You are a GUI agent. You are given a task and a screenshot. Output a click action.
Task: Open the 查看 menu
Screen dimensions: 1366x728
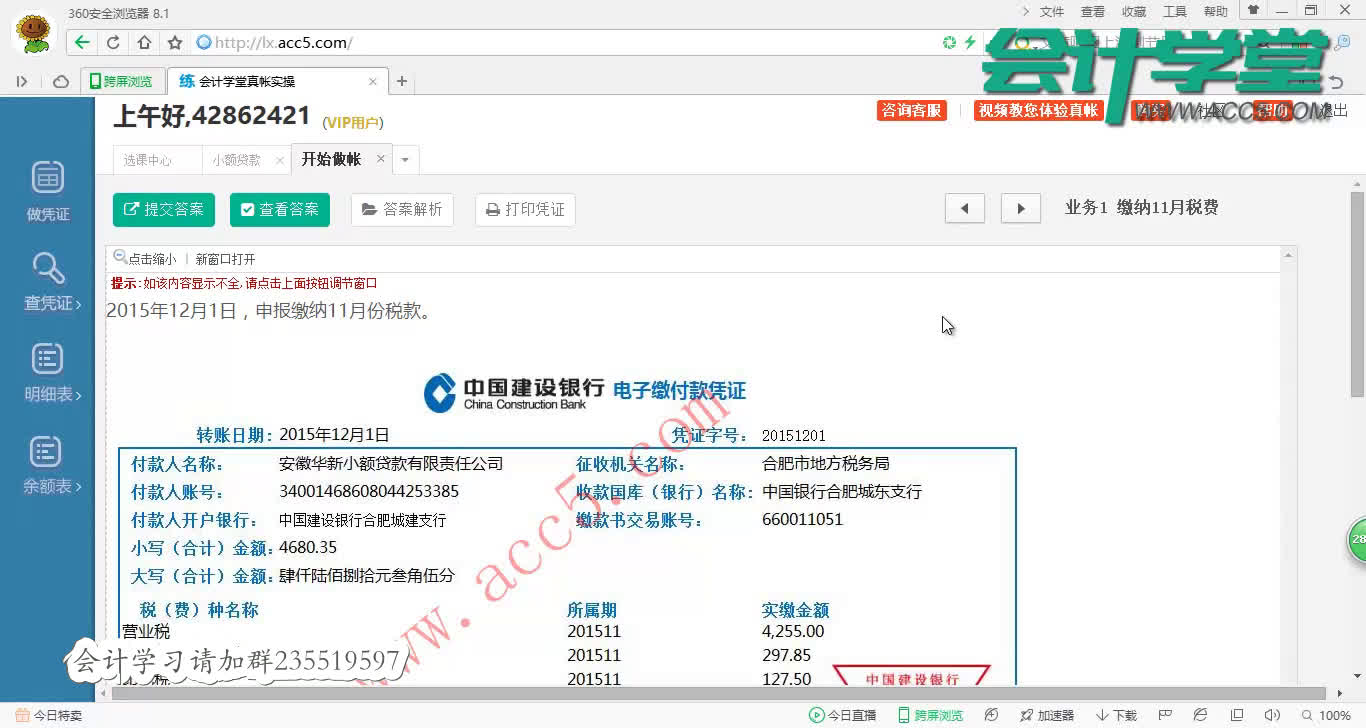coord(1093,12)
